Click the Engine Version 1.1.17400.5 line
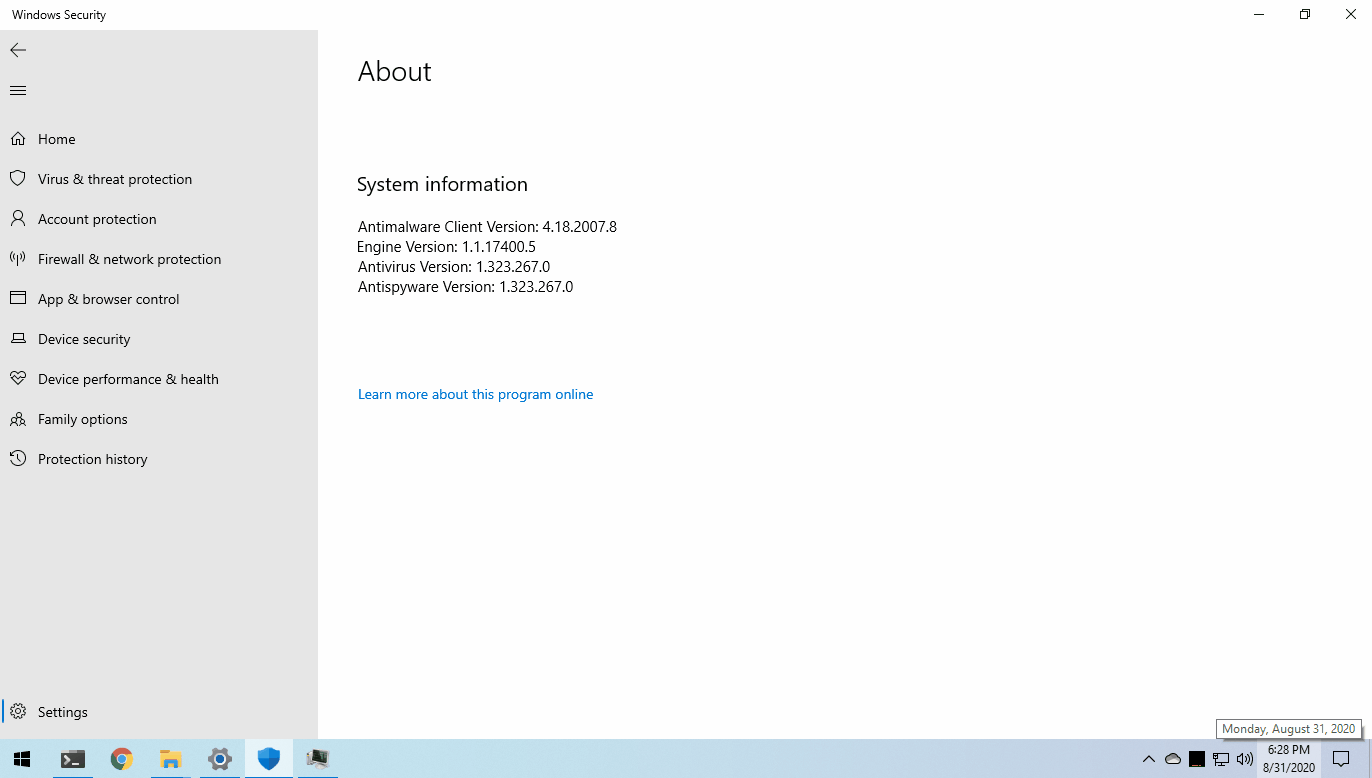Screen dimensions: 1372x778 446,247
